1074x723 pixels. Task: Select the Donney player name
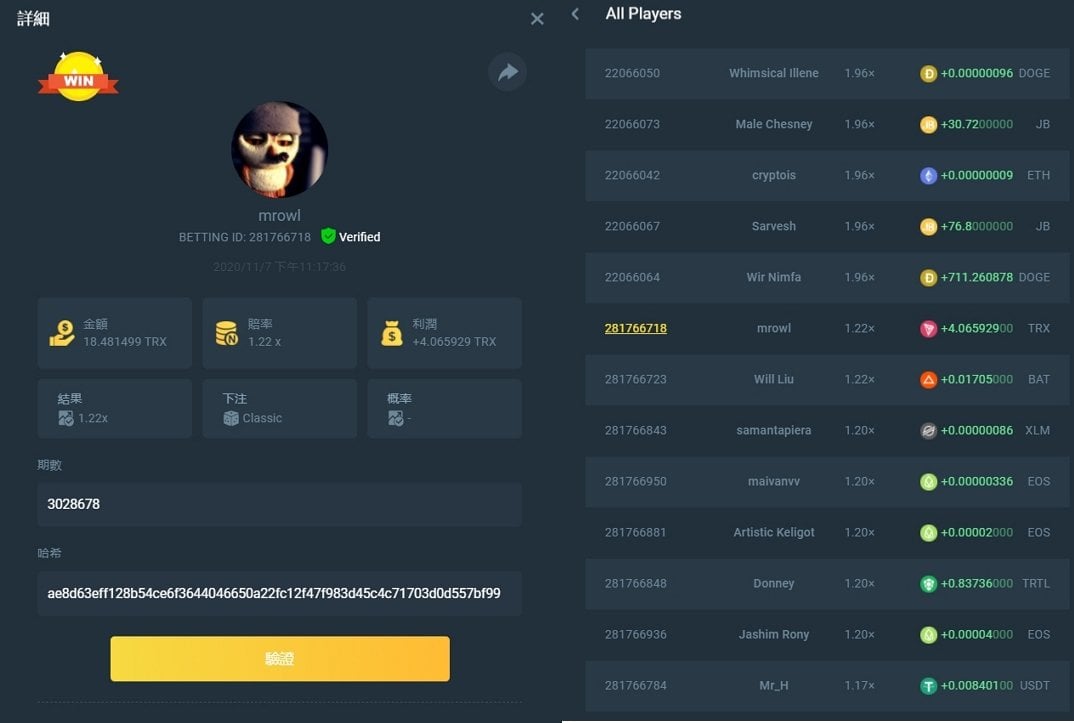(x=773, y=583)
